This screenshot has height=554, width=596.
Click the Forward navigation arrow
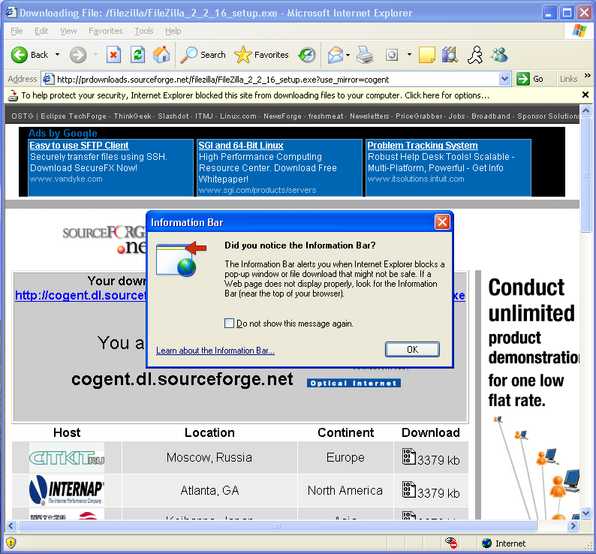click(78, 55)
